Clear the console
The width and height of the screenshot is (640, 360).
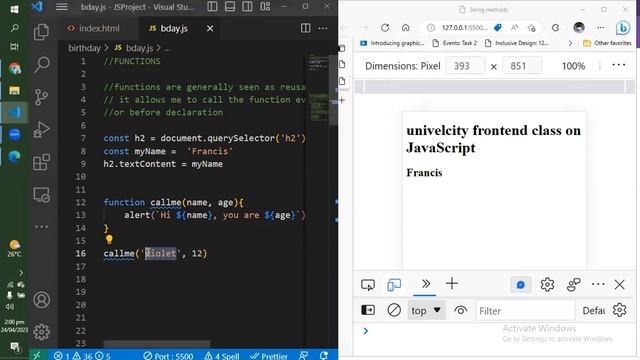pos(394,310)
